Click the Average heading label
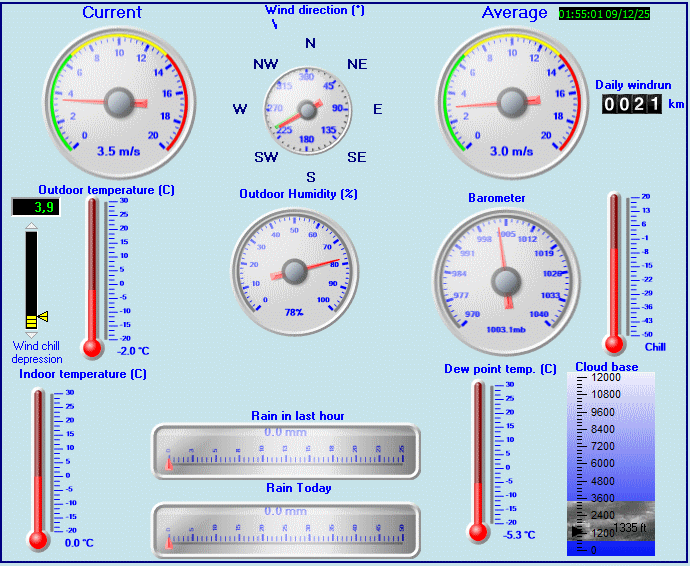 click(x=514, y=13)
